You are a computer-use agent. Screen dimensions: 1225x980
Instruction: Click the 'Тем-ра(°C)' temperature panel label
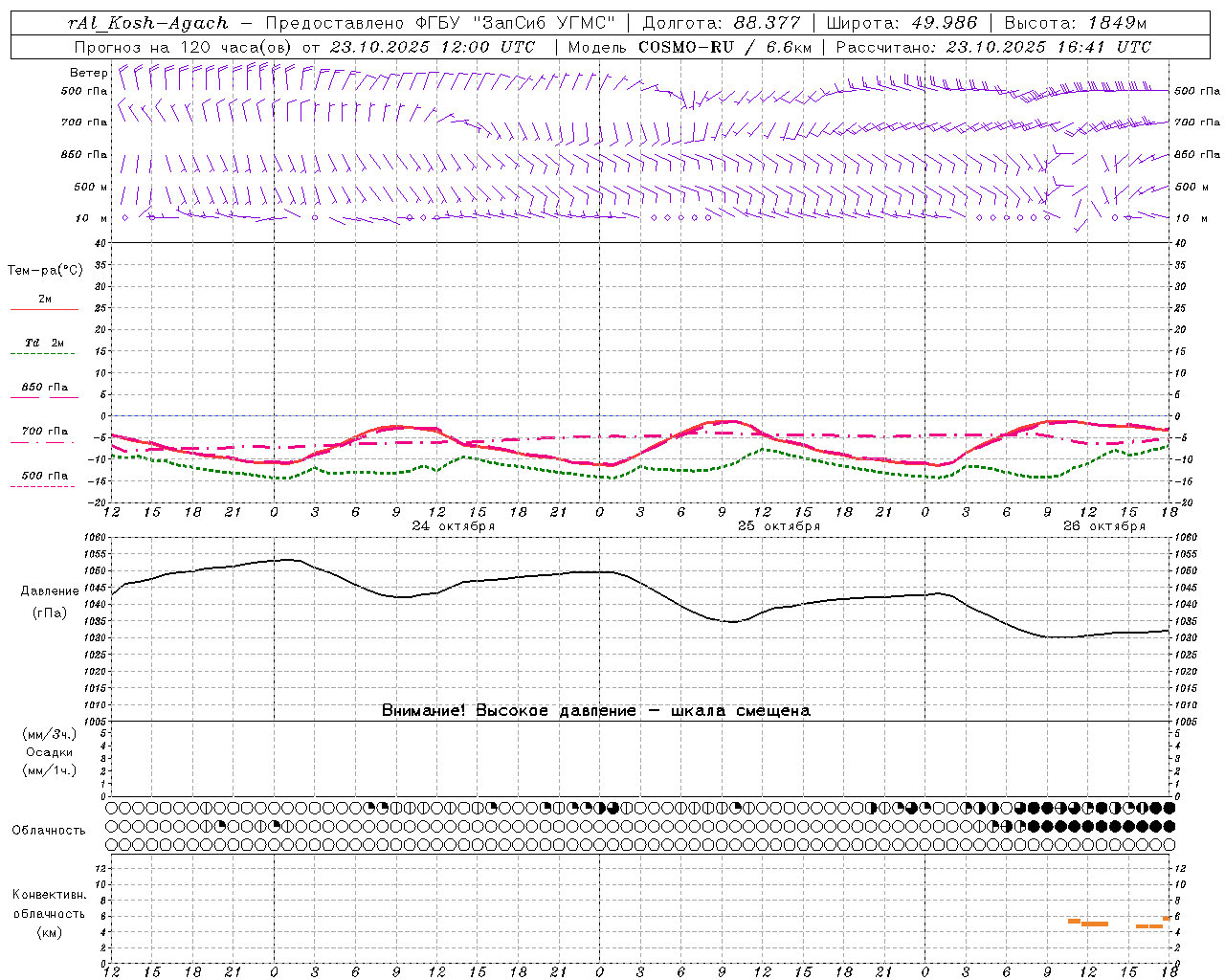tap(45, 271)
